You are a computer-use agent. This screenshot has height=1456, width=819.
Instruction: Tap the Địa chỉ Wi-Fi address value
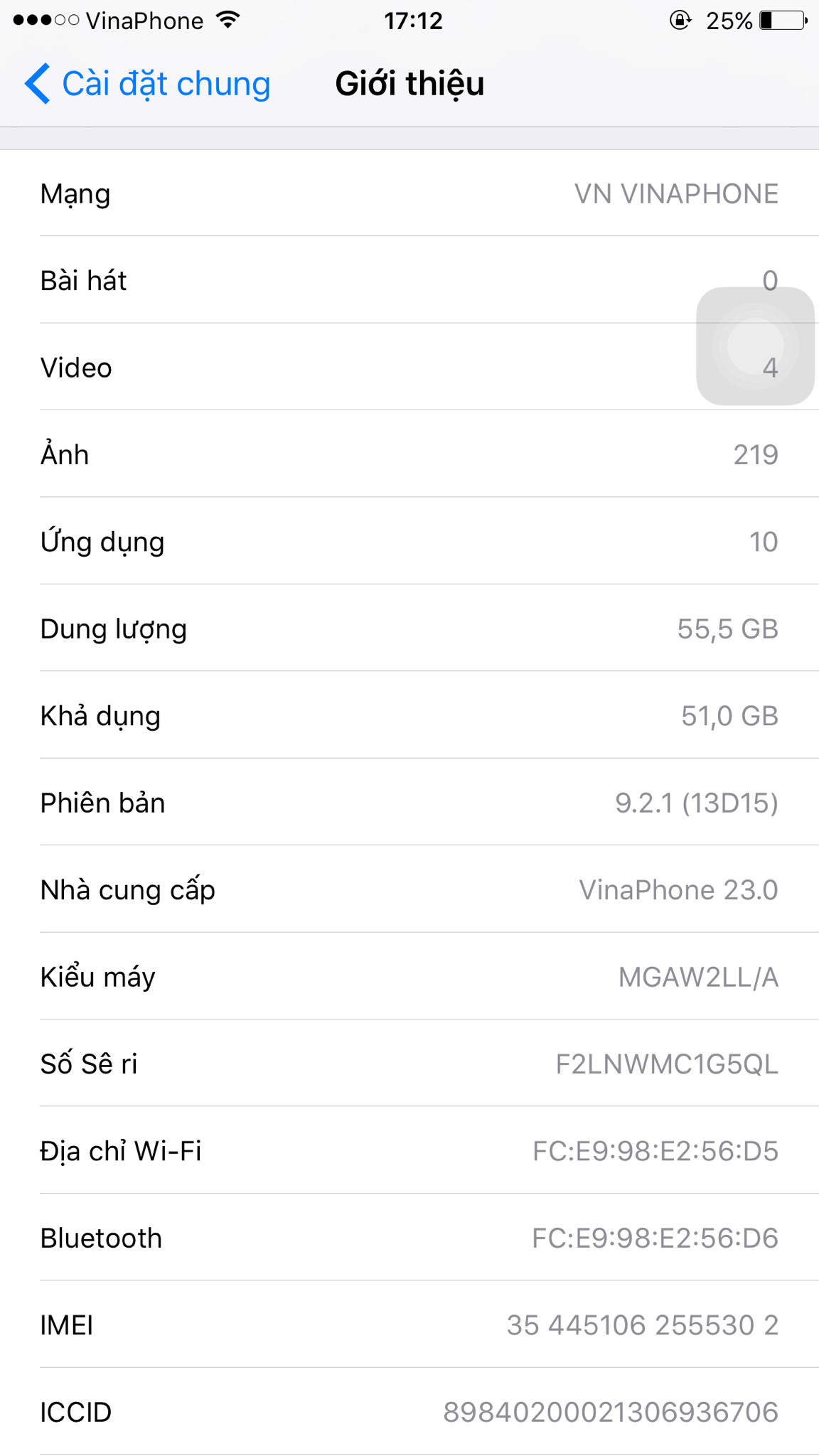point(655,1151)
